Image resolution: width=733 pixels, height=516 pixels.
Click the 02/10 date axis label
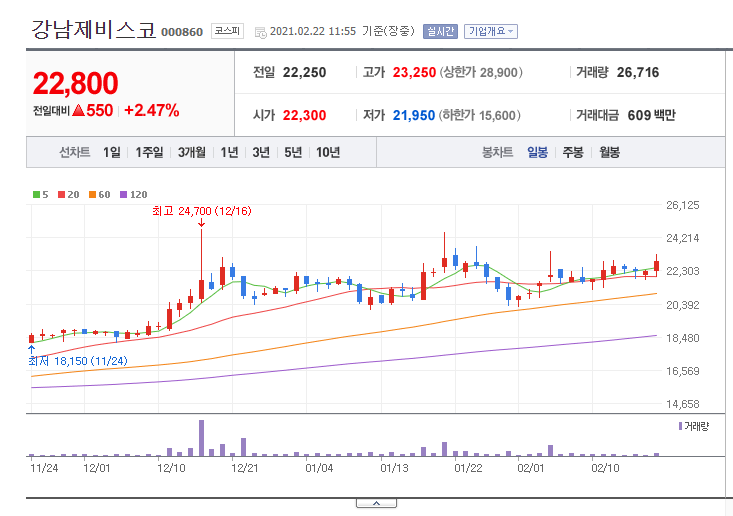[x=605, y=468]
